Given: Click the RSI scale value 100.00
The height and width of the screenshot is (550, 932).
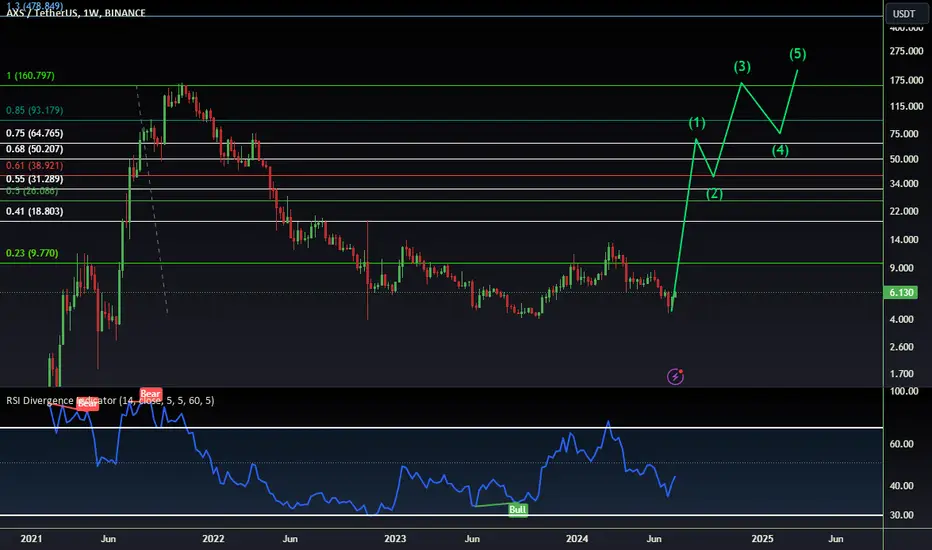Looking at the screenshot, I should point(903,391).
